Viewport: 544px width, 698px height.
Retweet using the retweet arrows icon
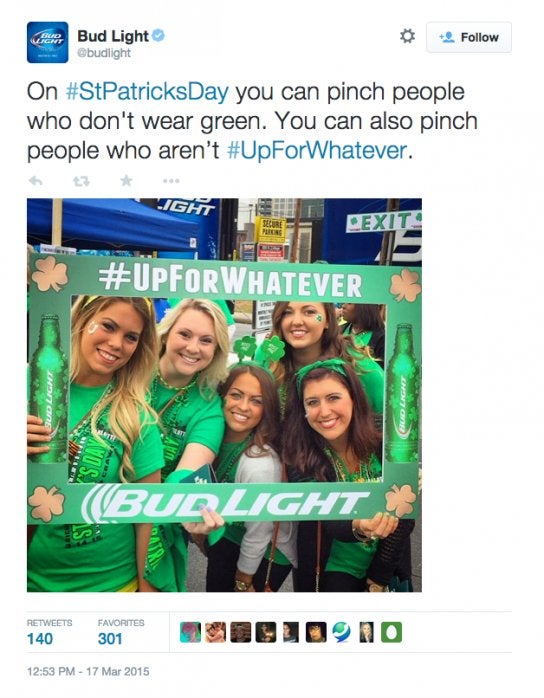[81, 181]
